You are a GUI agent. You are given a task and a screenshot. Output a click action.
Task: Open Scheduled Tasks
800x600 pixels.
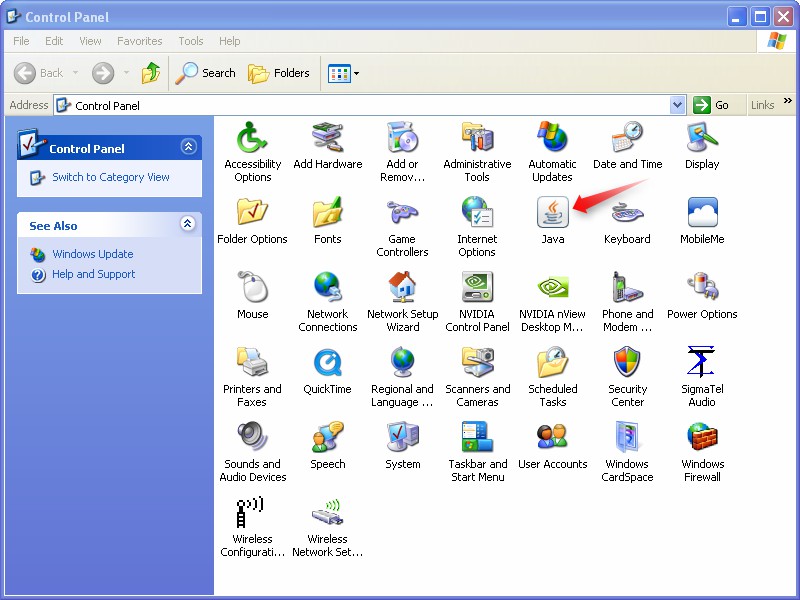point(552,363)
